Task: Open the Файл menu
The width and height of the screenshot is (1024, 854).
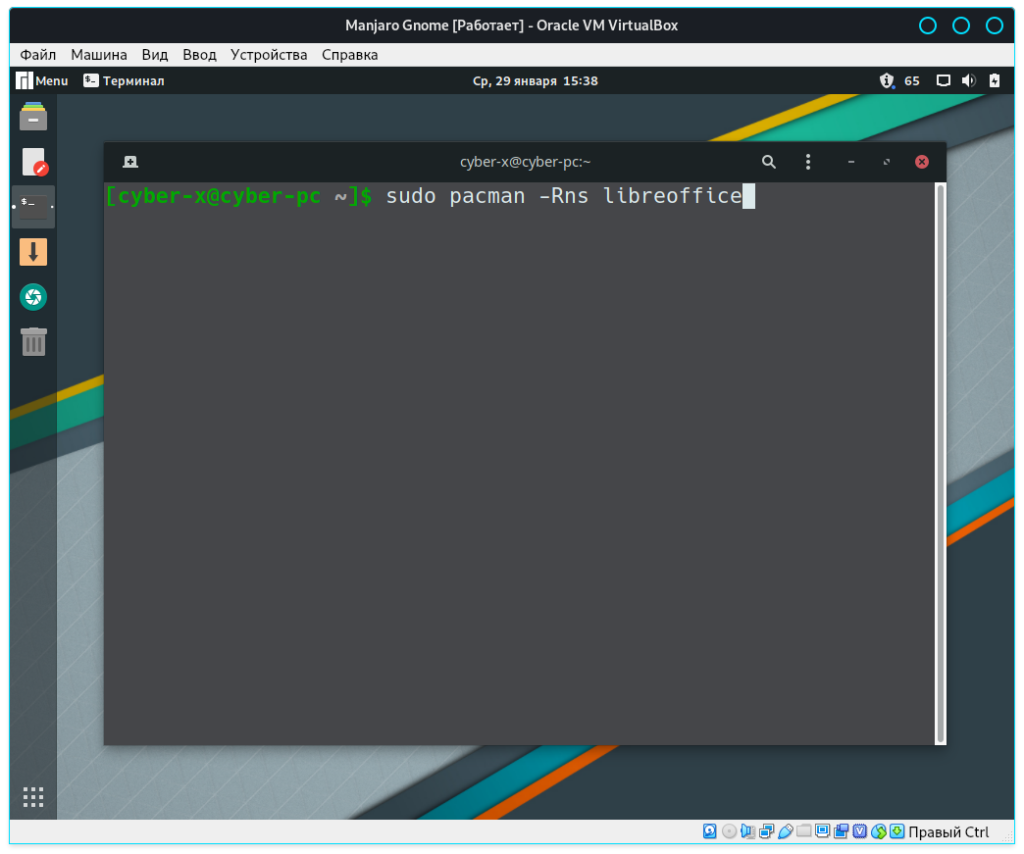Action: [x=38, y=55]
